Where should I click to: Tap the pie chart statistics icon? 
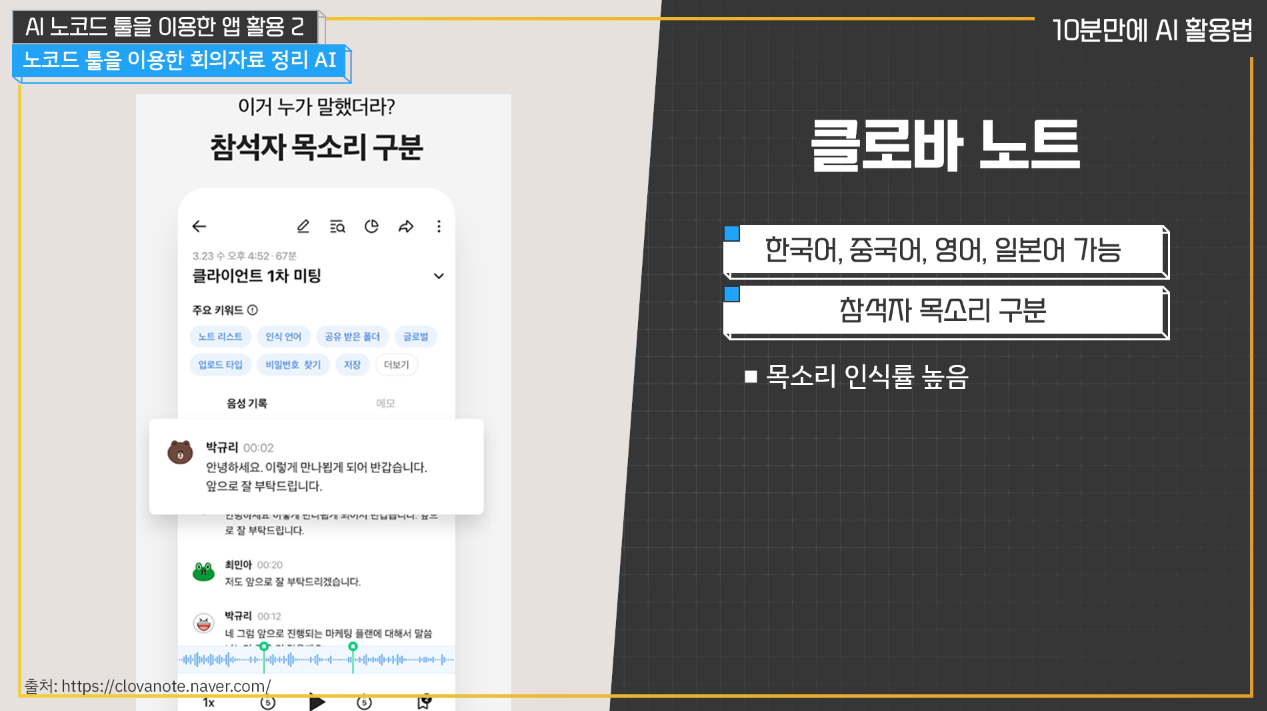click(x=371, y=227)
